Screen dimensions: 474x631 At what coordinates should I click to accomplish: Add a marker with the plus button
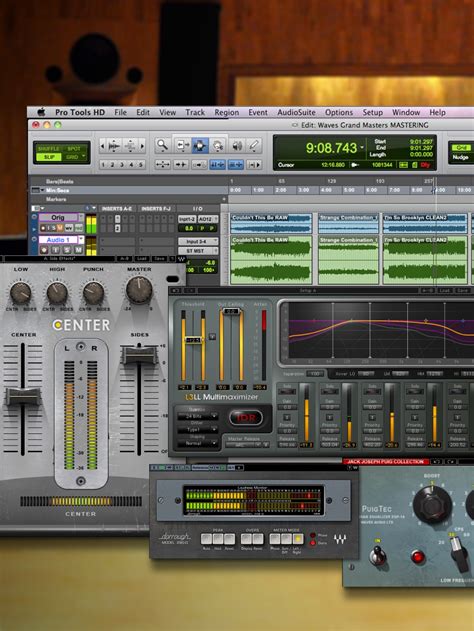[224, 199]
